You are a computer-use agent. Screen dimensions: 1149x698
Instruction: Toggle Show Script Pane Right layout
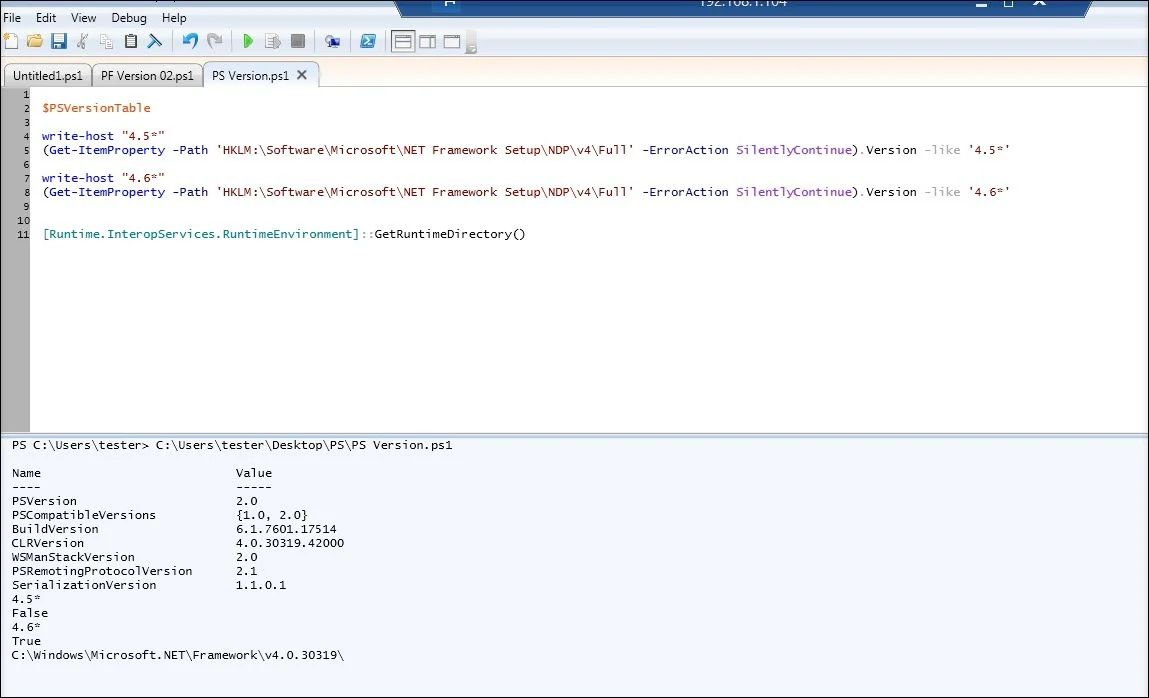pos(427,41)
